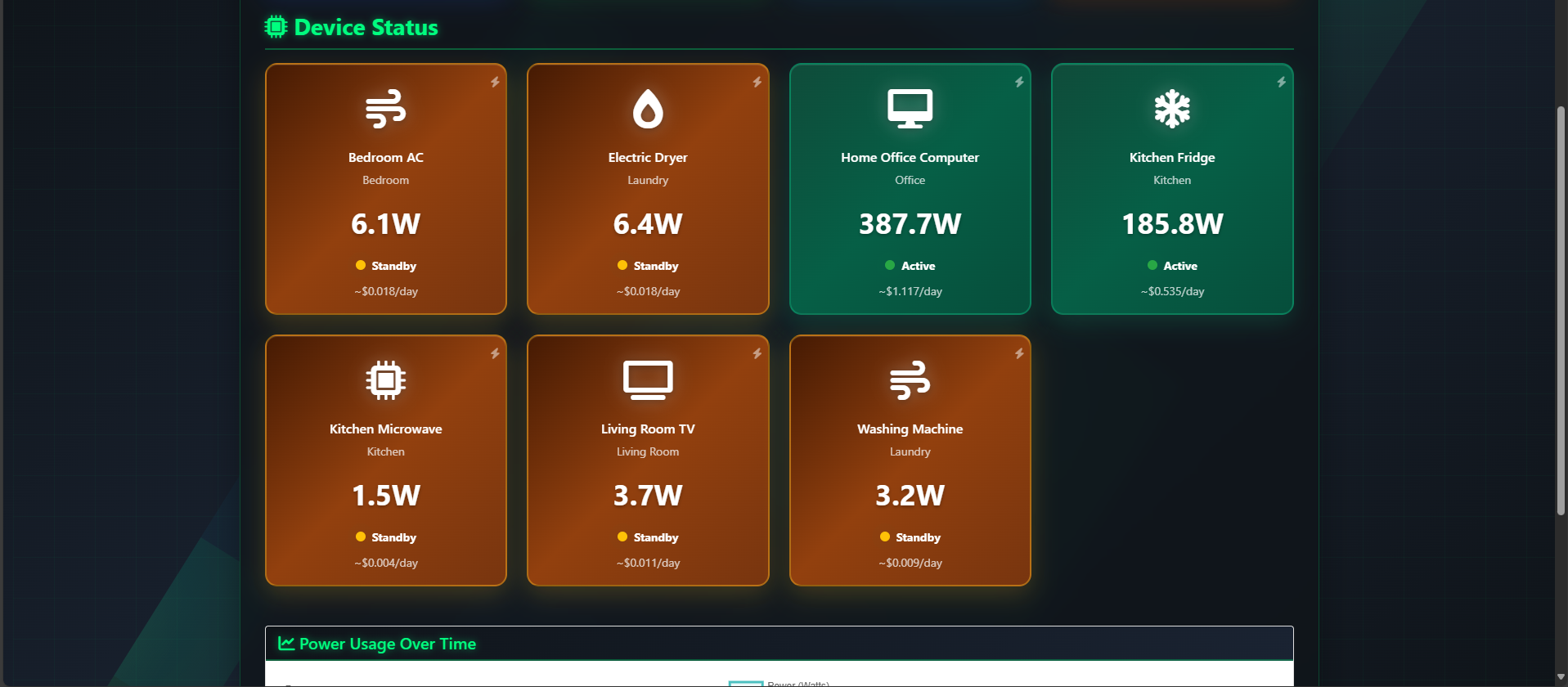Click the ~$0.011/day cost estimate
Image resolution: width=1568 pixels, height=687 pixels.
coord(648,563)
